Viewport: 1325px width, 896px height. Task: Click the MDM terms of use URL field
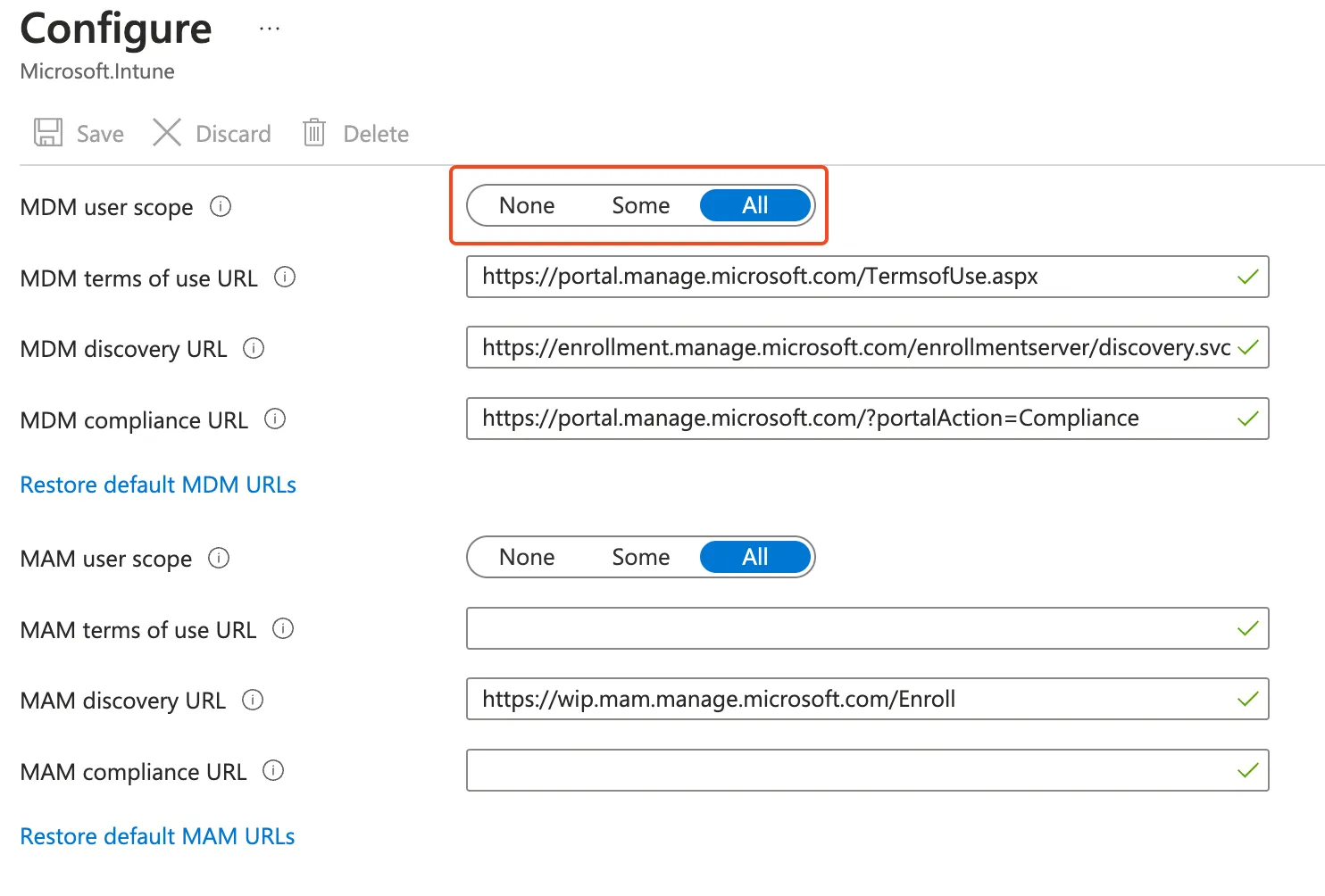(x=867, y=277)
